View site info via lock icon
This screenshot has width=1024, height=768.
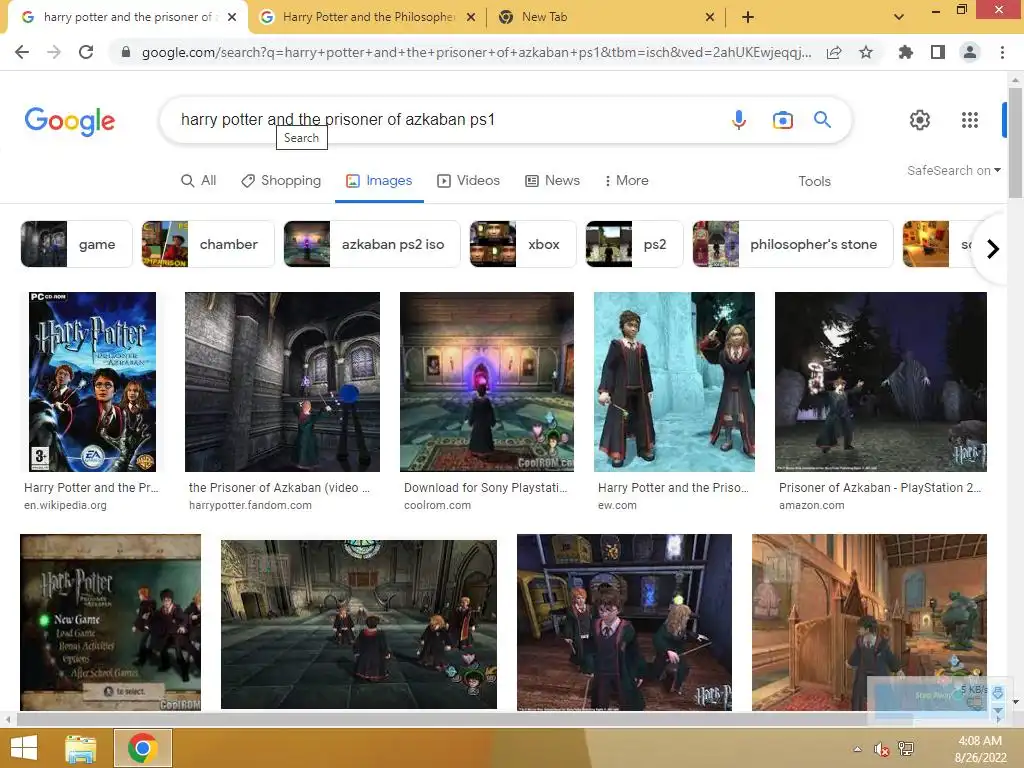126,52
